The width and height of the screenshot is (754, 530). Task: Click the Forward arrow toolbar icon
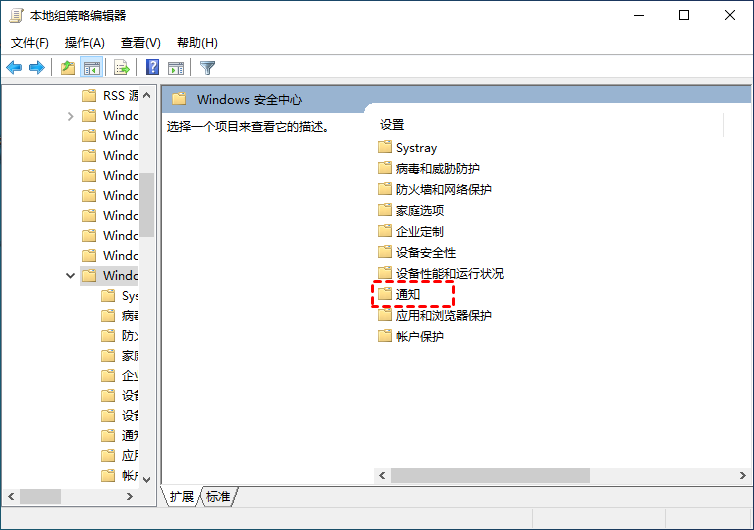pos(37,68)
